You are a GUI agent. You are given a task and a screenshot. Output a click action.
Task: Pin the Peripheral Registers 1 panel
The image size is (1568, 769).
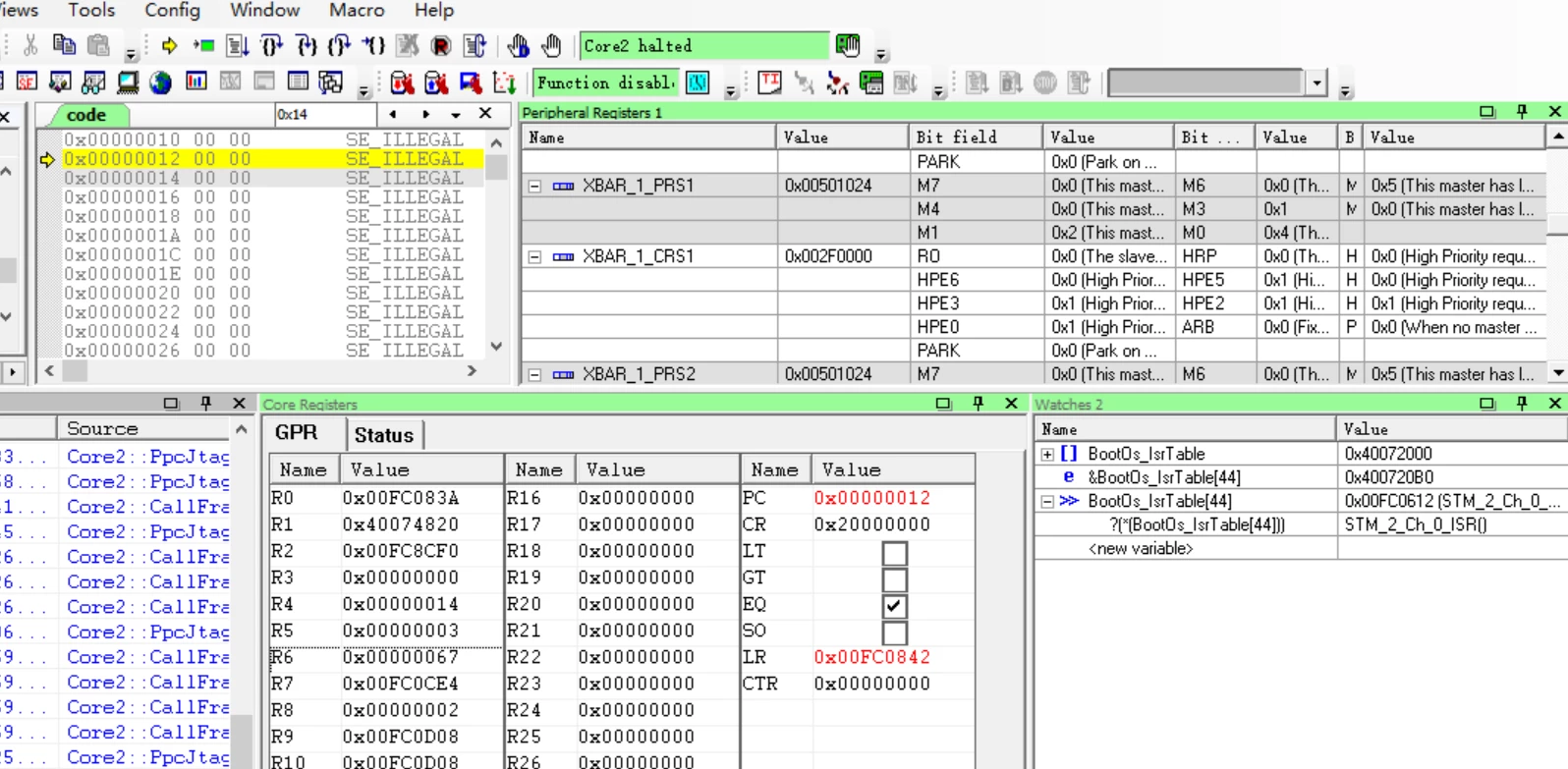click(x=1522, y=112)
